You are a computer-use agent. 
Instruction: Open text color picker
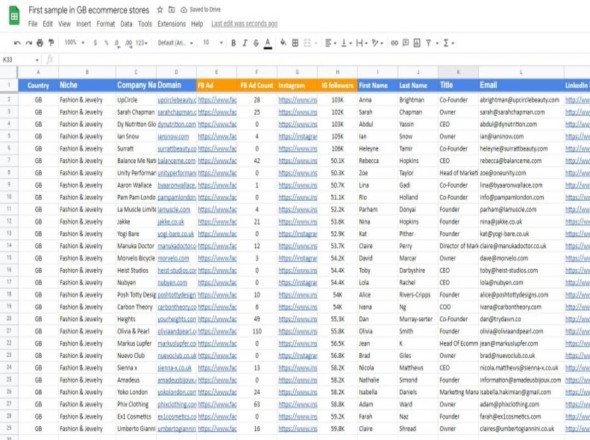tap(268, 43)
